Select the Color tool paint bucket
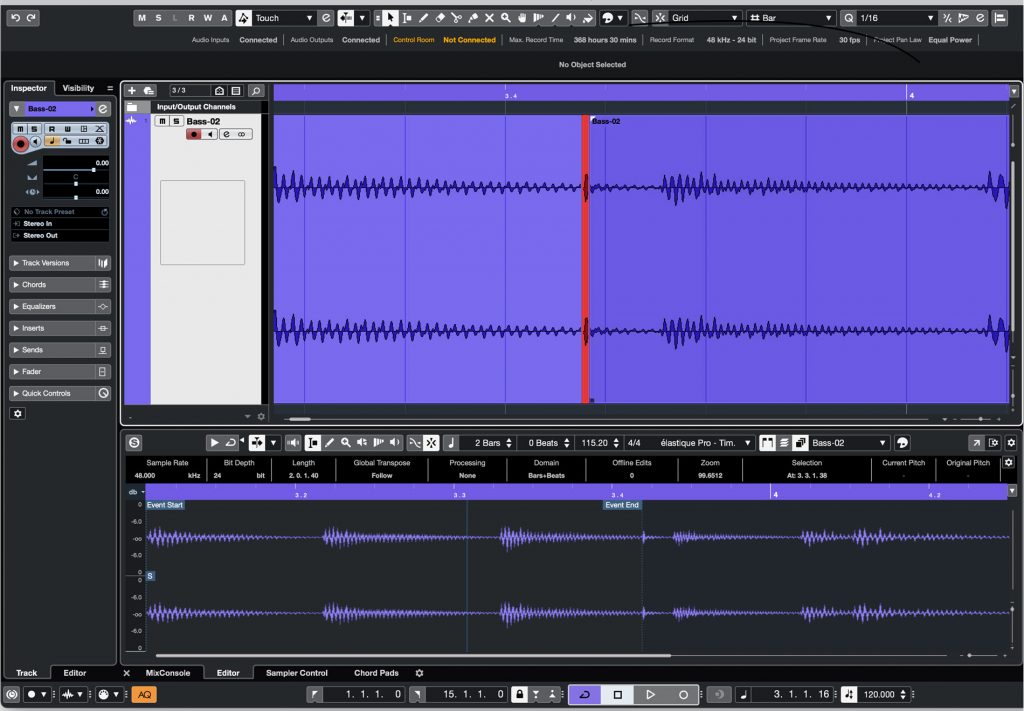 point(588,18)
